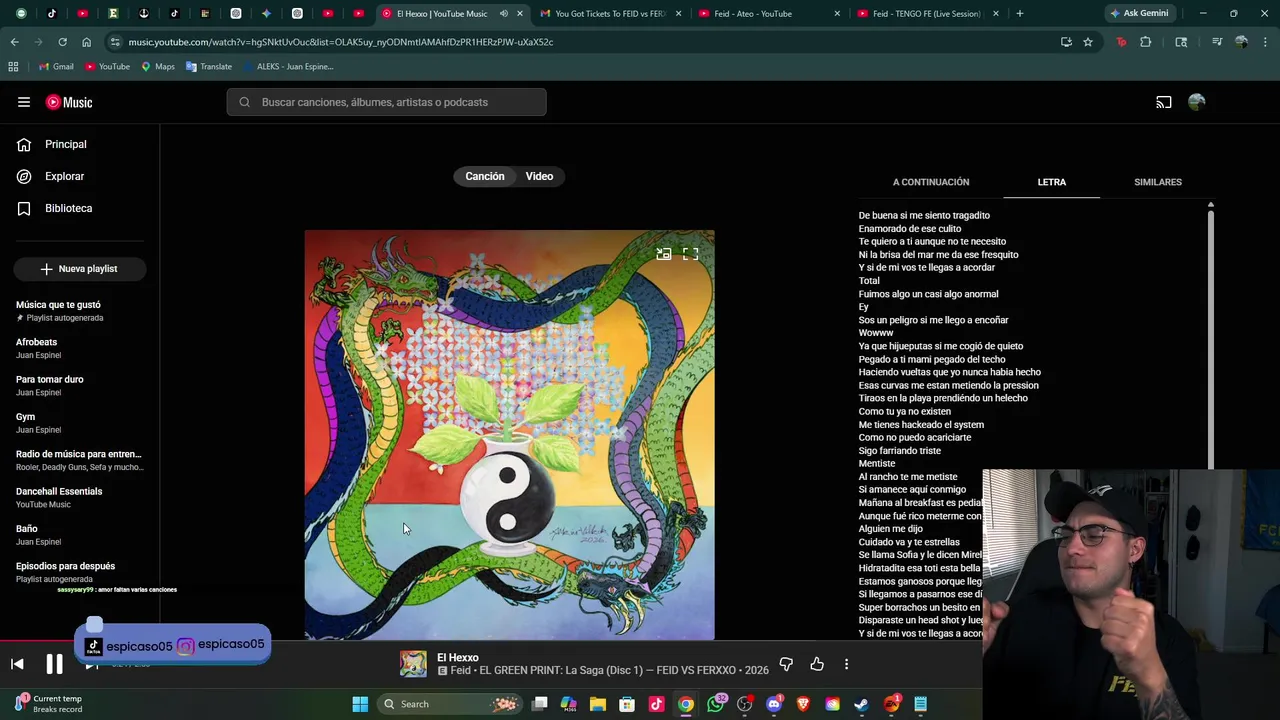Click the now-playing album thumbnail
Image resolution: width=1280 pixels, height=720 pixels.
[x=413, y=664]
